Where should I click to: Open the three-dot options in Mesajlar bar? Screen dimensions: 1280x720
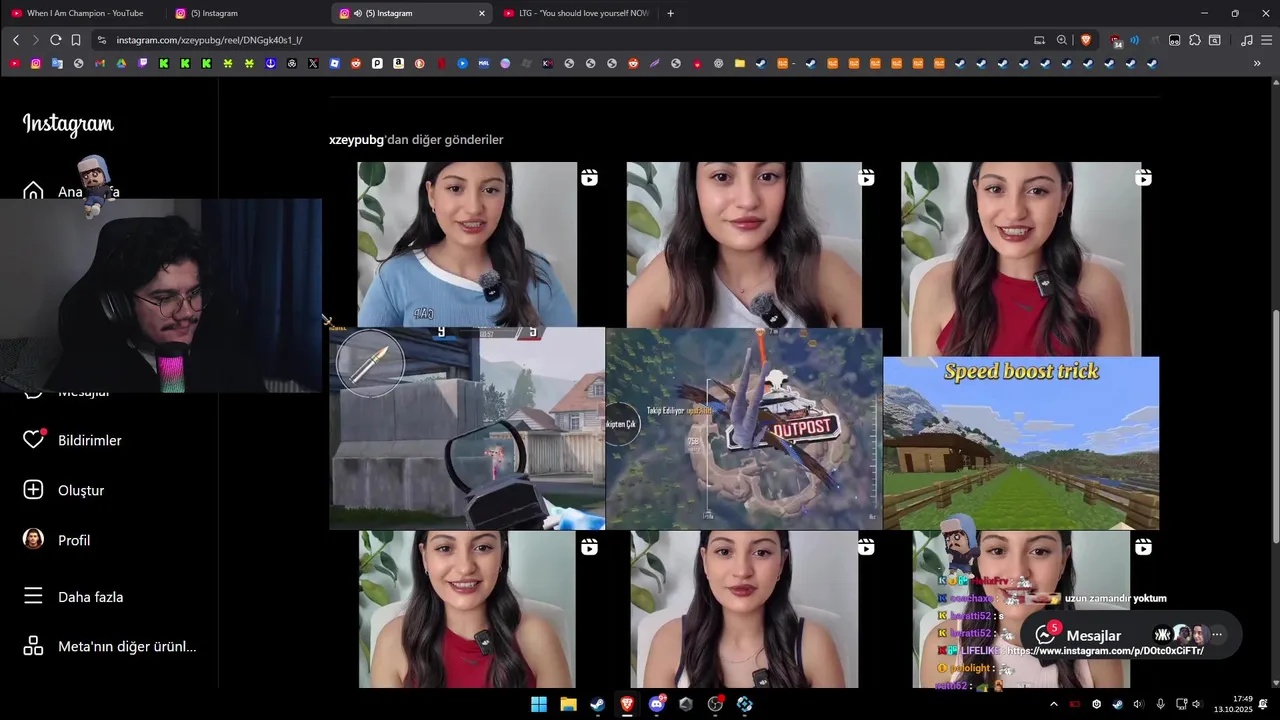pyautogui.click(x=1217, y=635)
